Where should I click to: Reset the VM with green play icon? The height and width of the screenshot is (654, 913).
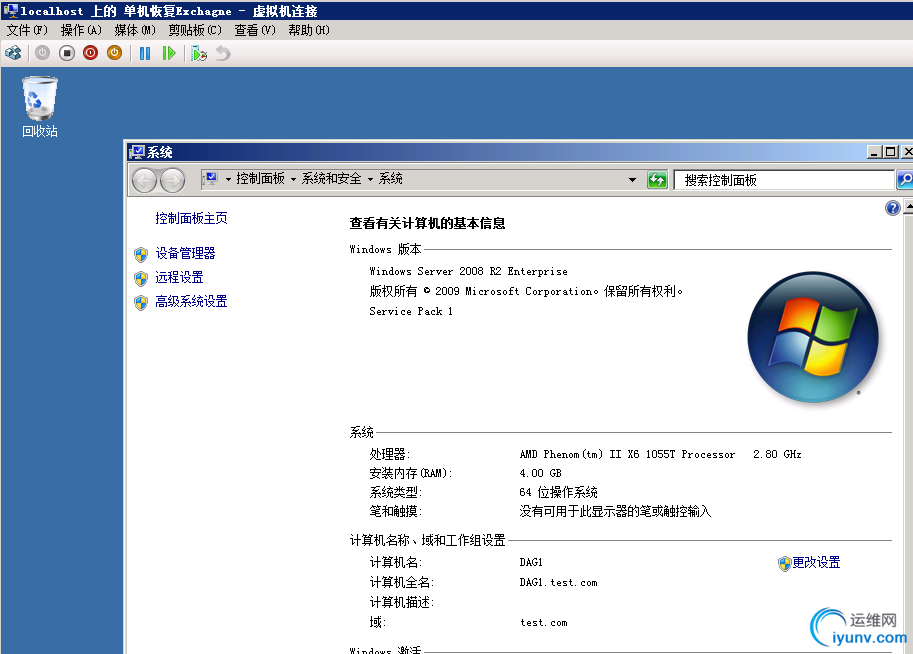click(168, 53)
